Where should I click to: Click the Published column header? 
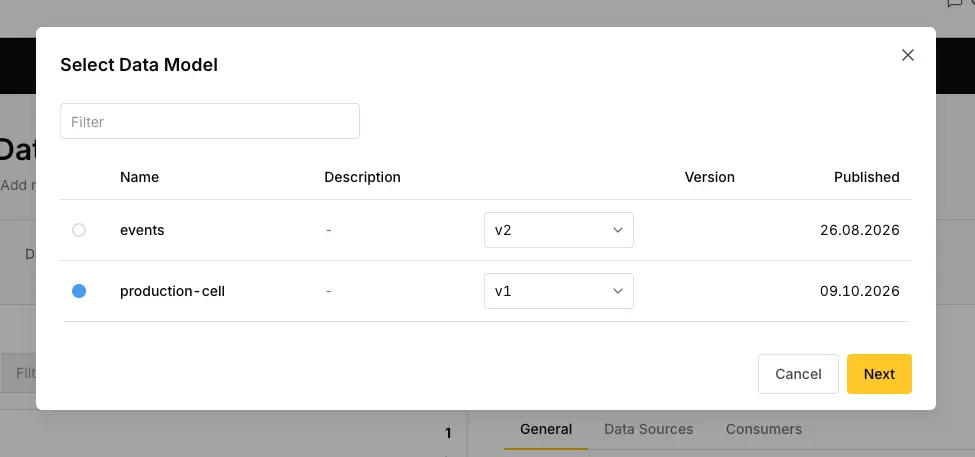[x=867, y=177]
